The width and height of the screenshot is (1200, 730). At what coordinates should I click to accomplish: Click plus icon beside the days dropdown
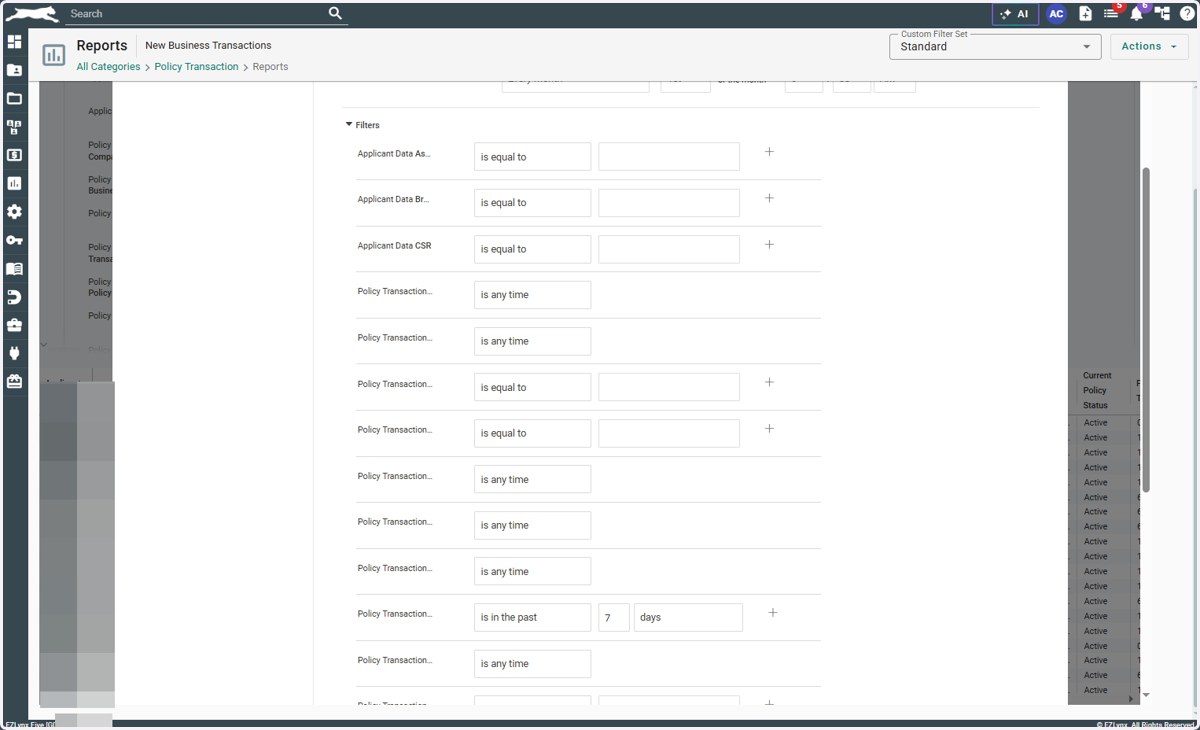tap(773, 612)
